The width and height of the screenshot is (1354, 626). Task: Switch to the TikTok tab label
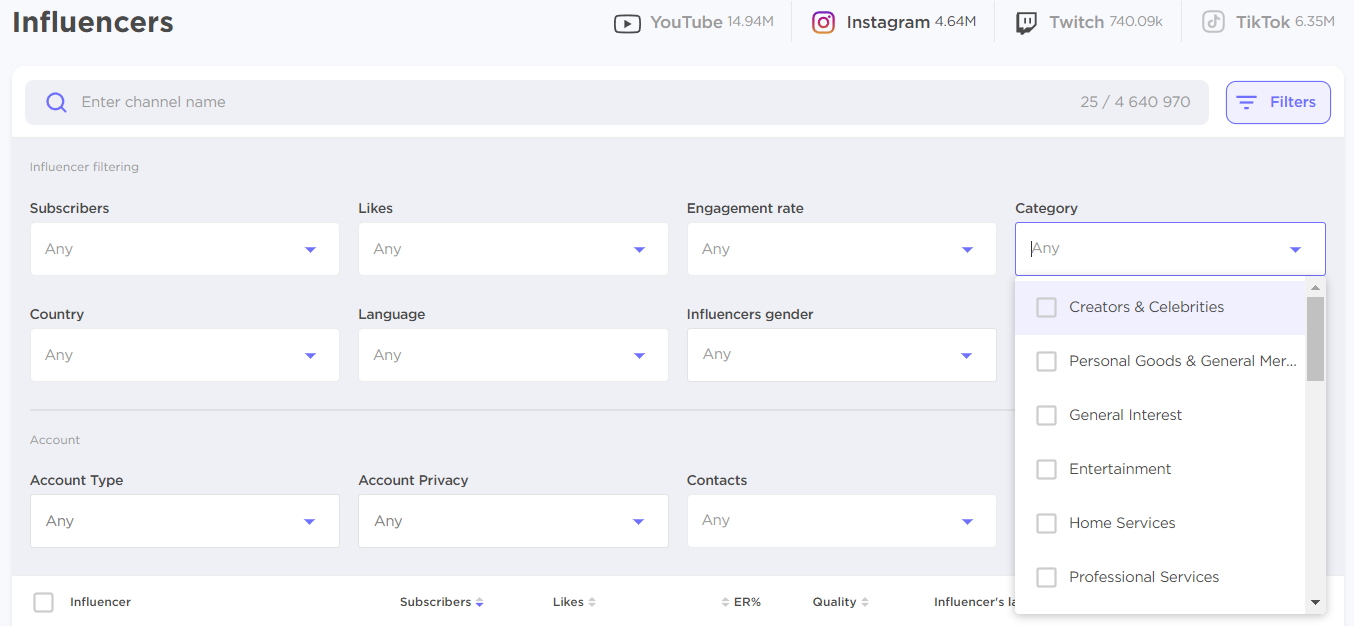(x=1263, y=22)
